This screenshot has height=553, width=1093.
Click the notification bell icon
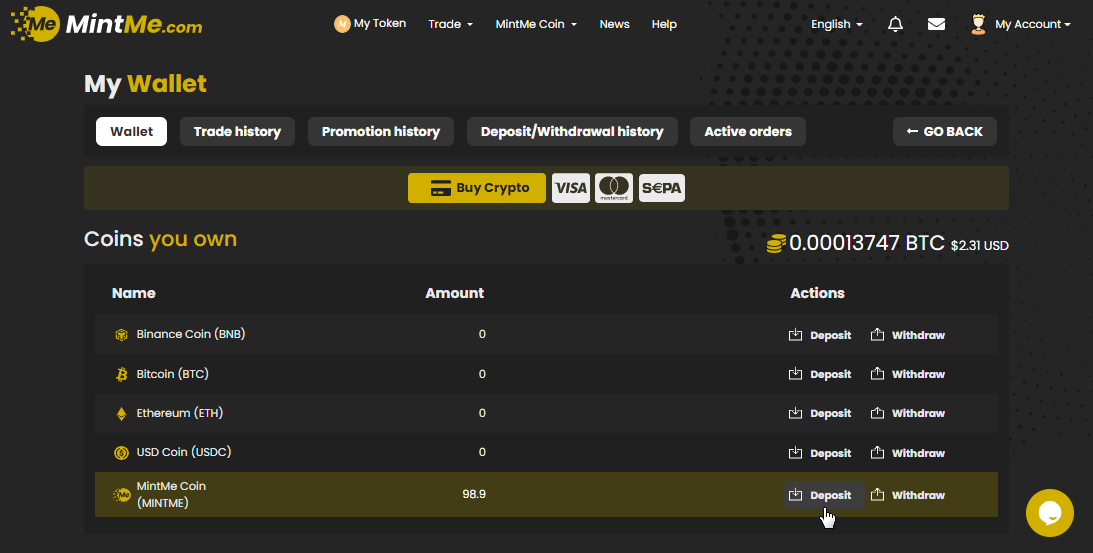(x=895, y=24)
